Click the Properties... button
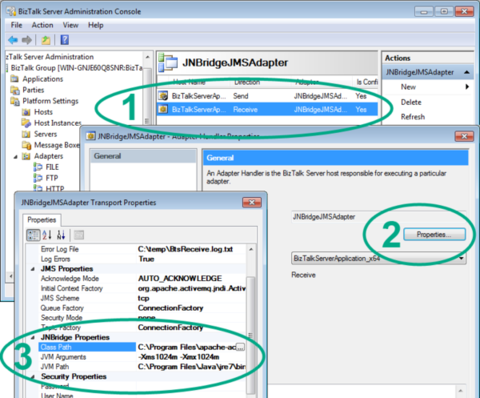 434,234
